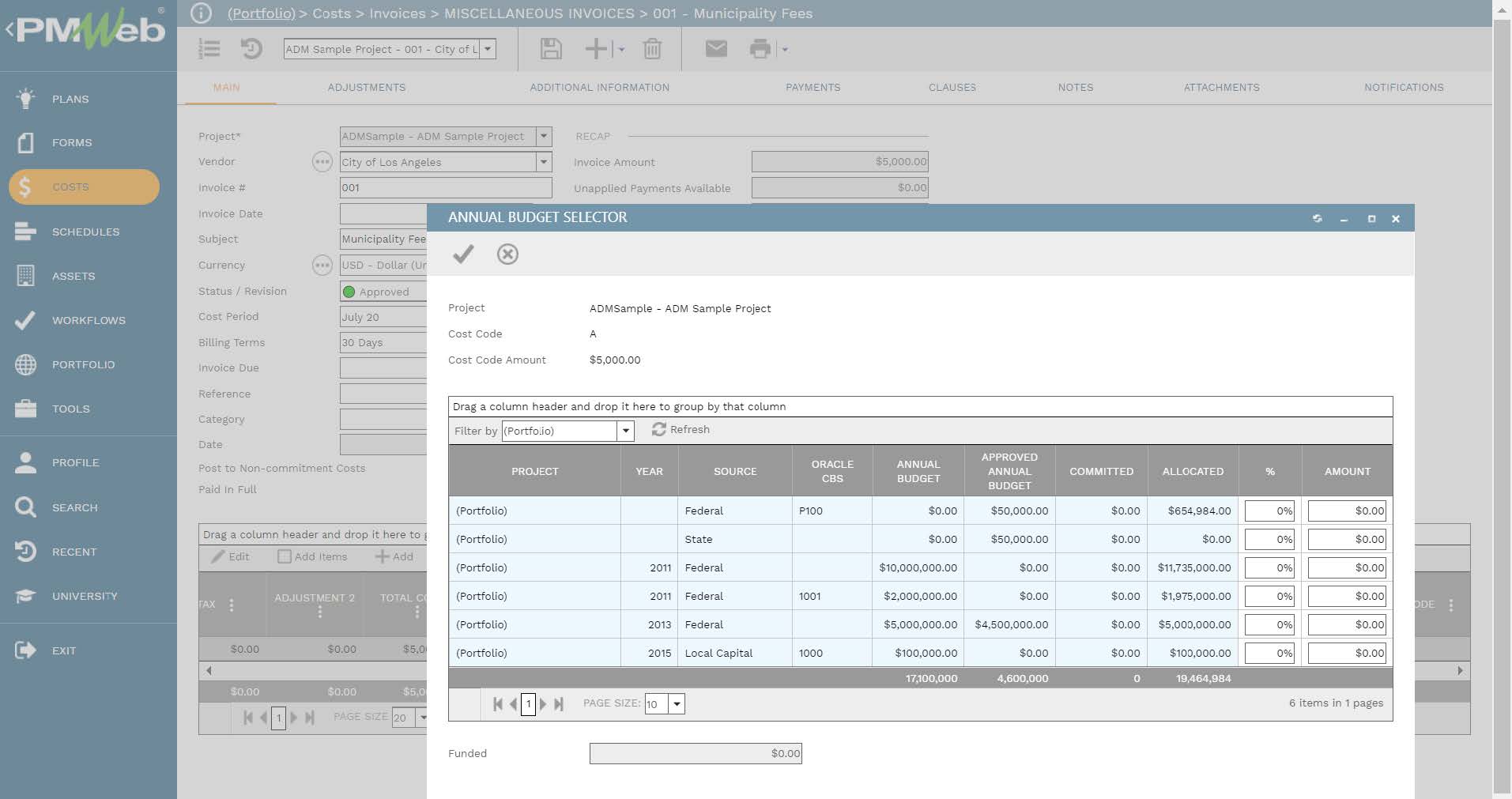Tick the Add Items checkbox
1512x799 pixels.
[x=285, y=556]
